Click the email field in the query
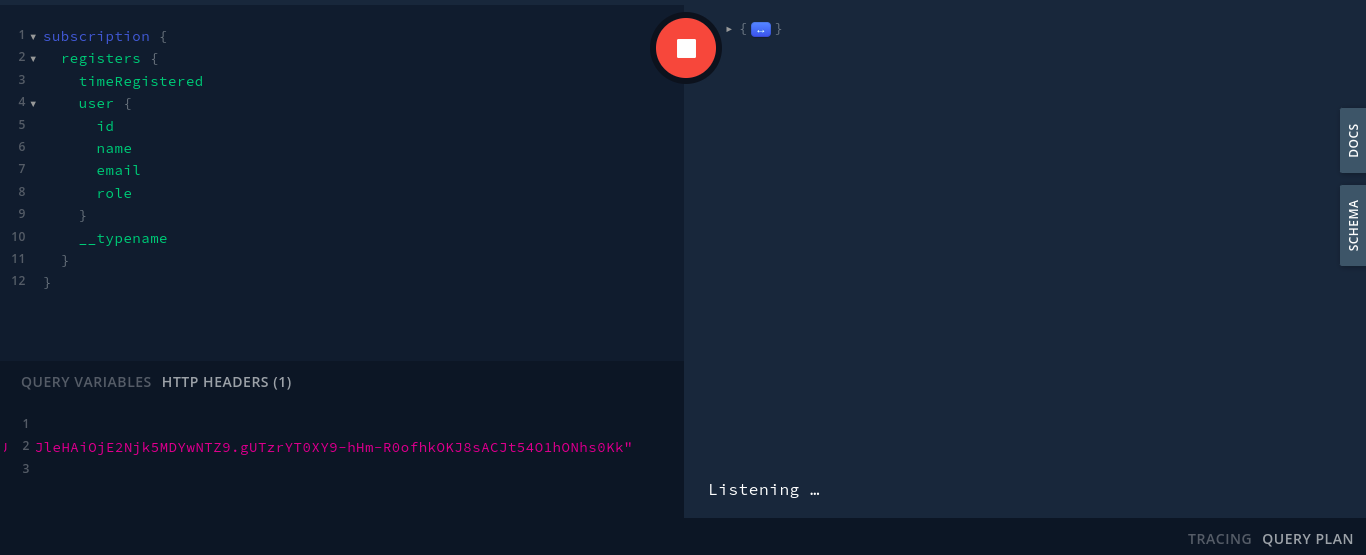 [x=119, y=170]
